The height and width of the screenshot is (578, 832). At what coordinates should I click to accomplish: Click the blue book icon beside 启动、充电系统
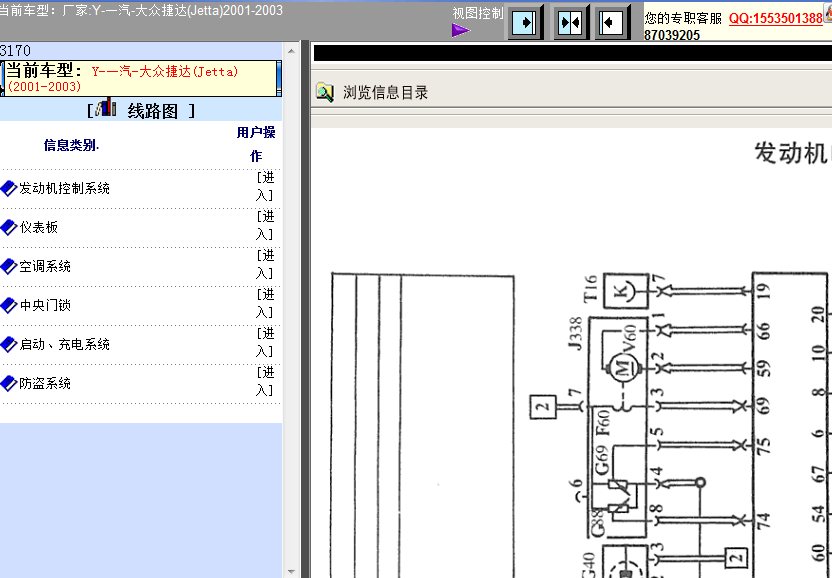(9, 345)
